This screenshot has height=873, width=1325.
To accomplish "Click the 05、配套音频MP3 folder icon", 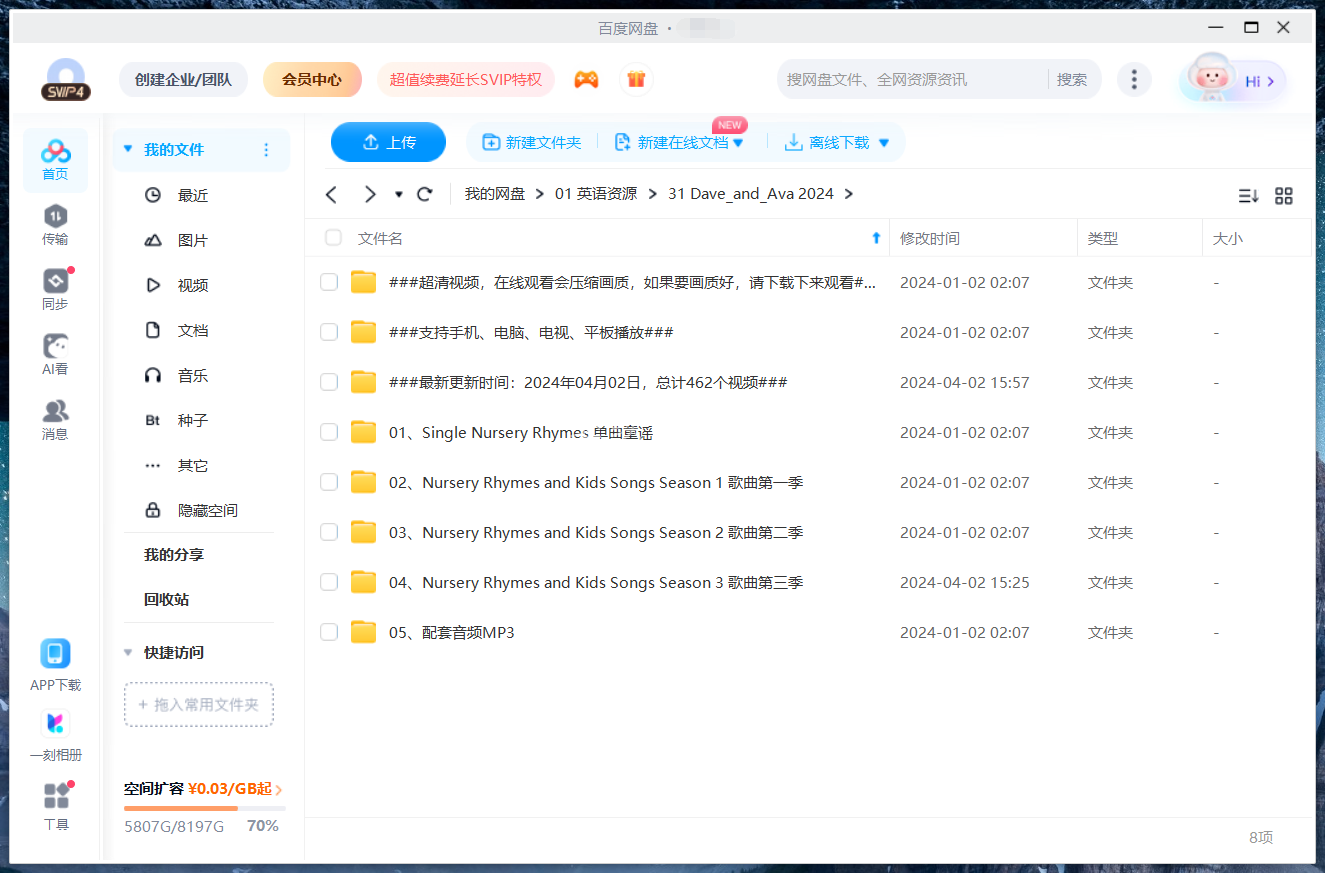I will [363, 632].
